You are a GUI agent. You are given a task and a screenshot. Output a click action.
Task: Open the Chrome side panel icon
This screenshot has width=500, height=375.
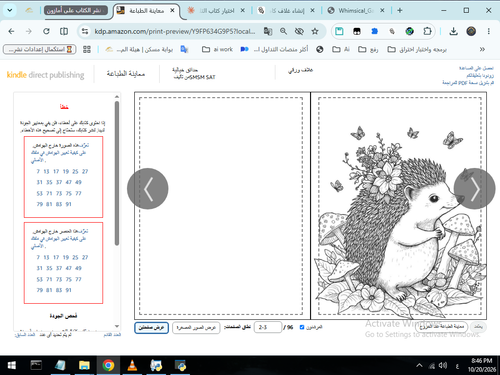(x=64, y=31)
